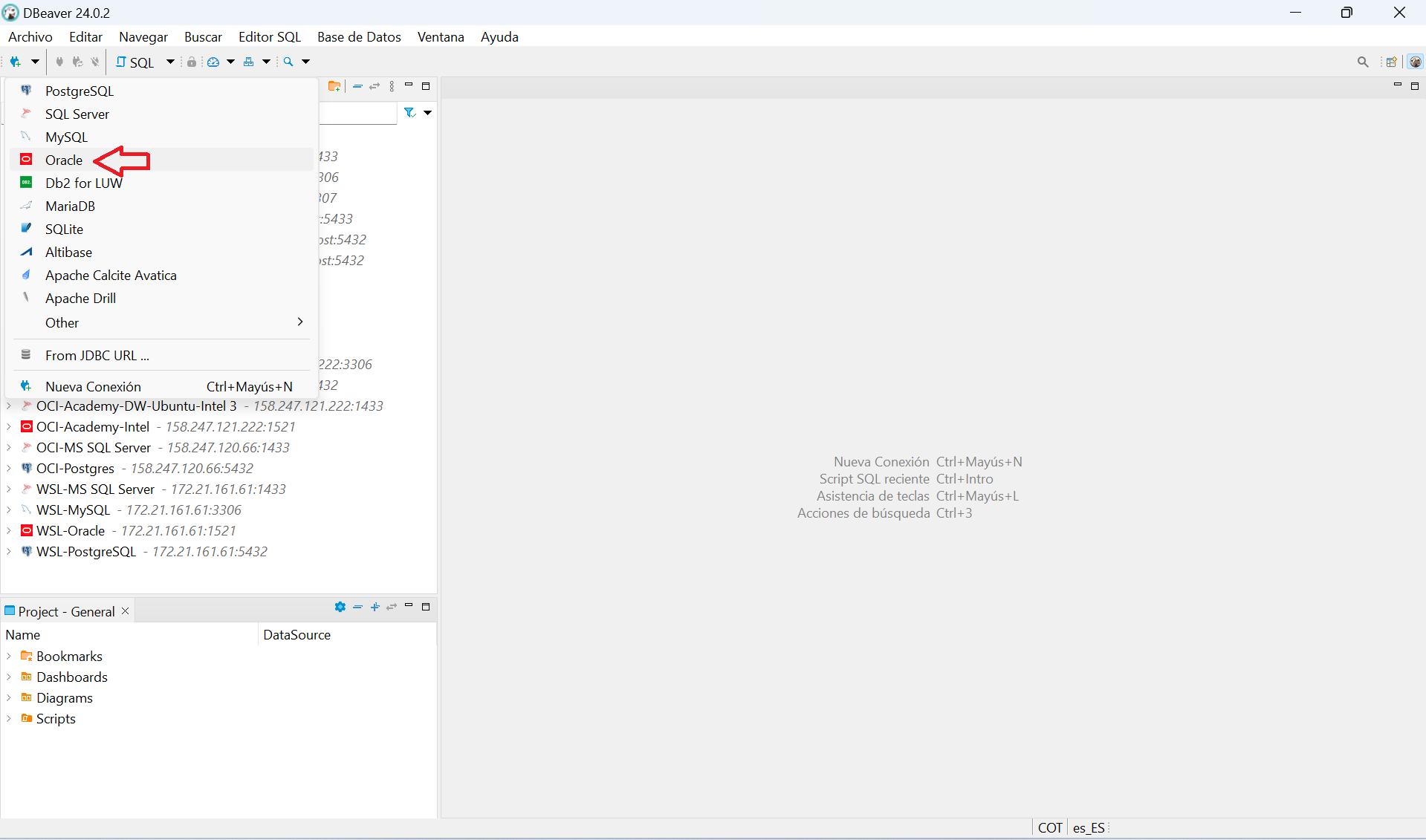
Task: Open the Editor SQL menu
Action: (x=270, y=36)
